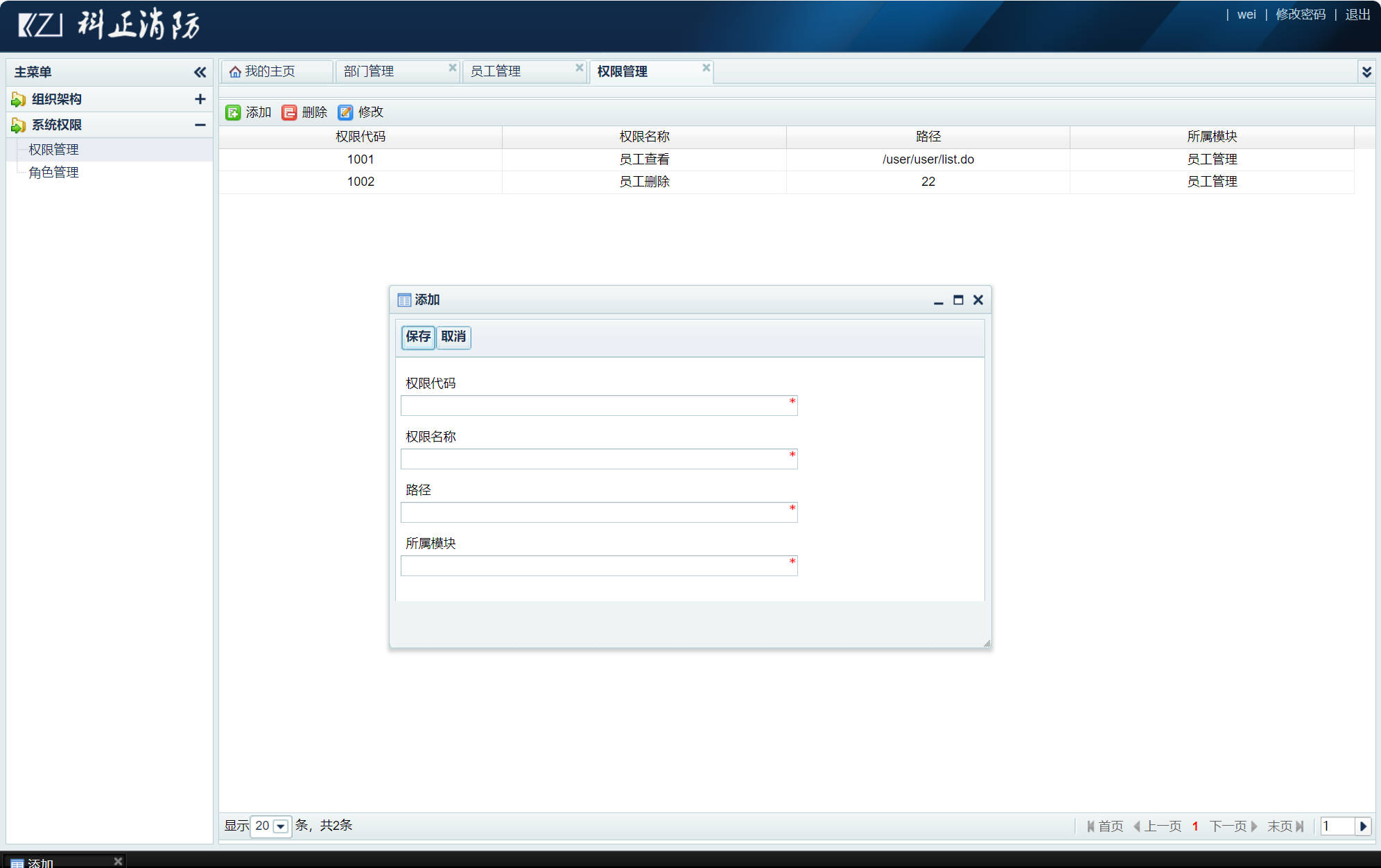Click the 修改 (Edit) icon in the toolbar
Viewport: 1381px width, 868px height.
pyautogui.click(x=345, y=112)
